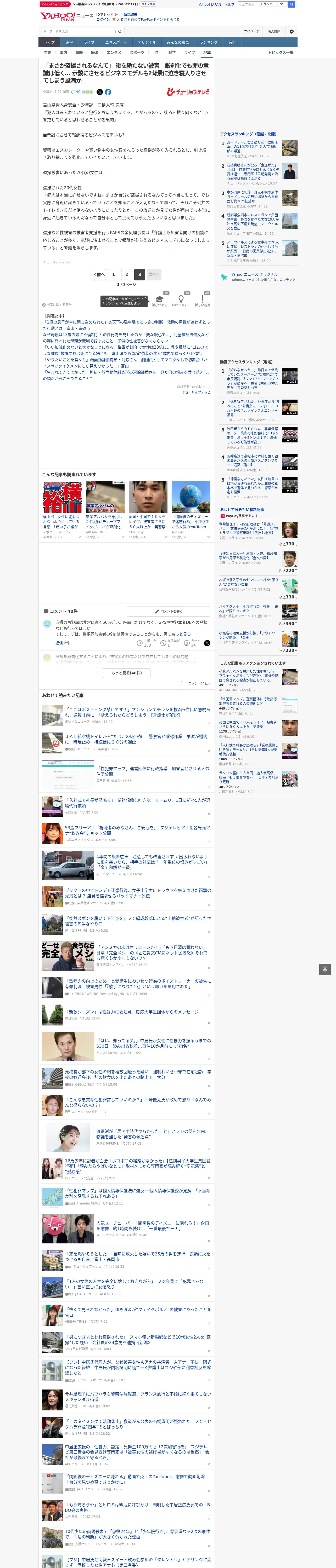336x1568 pixels.
Task: Open 閉園後のディズニー recommended thumbnail
Action: (191, 497)
